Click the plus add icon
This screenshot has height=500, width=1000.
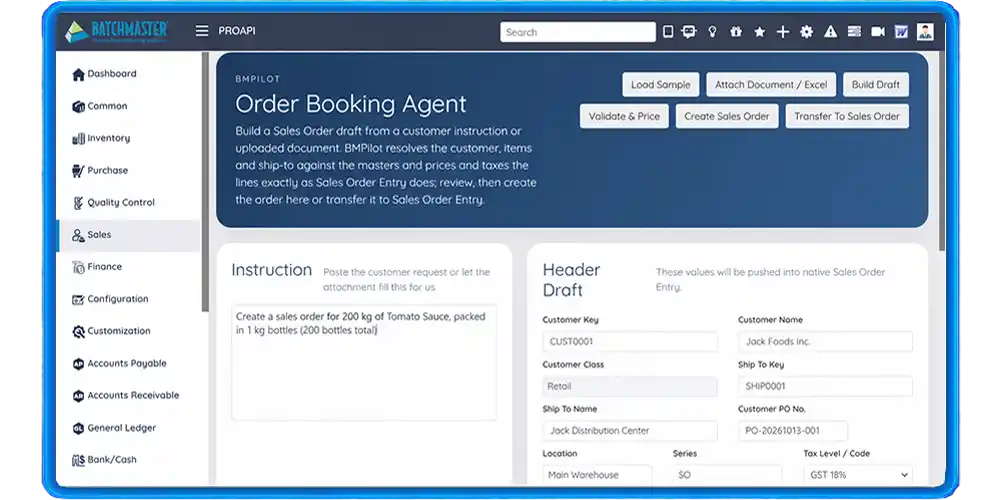click(x=783, y=31)
